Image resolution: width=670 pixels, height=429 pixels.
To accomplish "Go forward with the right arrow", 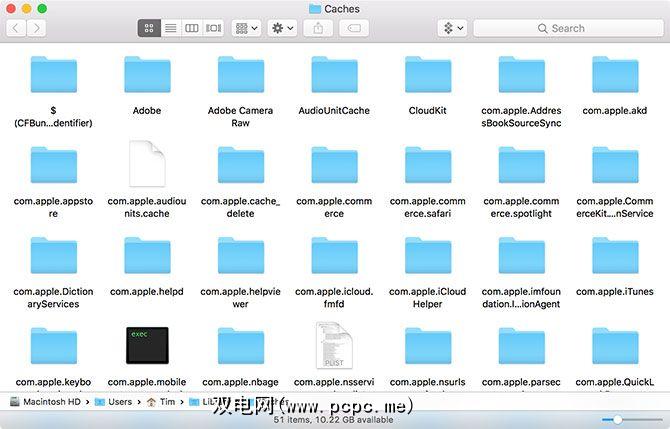I will tap(36, 28).
